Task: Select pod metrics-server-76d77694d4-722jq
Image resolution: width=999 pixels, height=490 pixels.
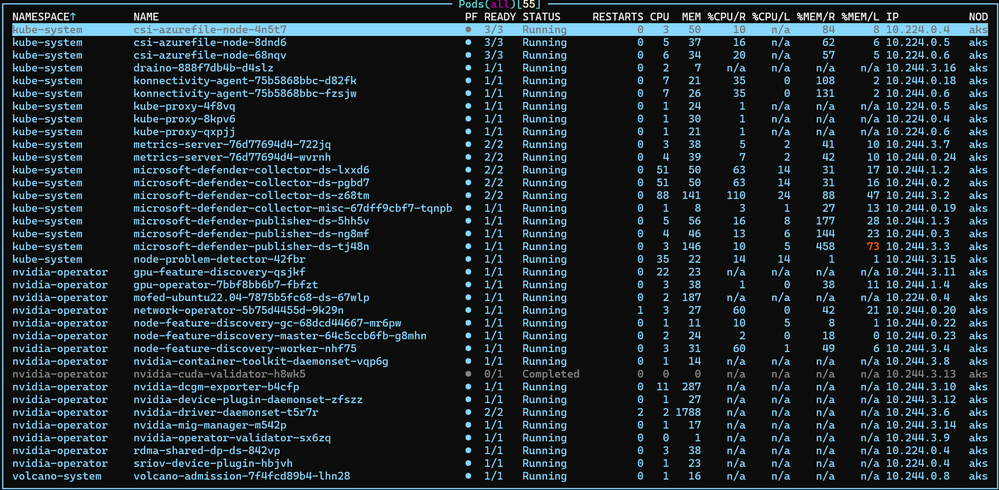Action: pos(500,144)
